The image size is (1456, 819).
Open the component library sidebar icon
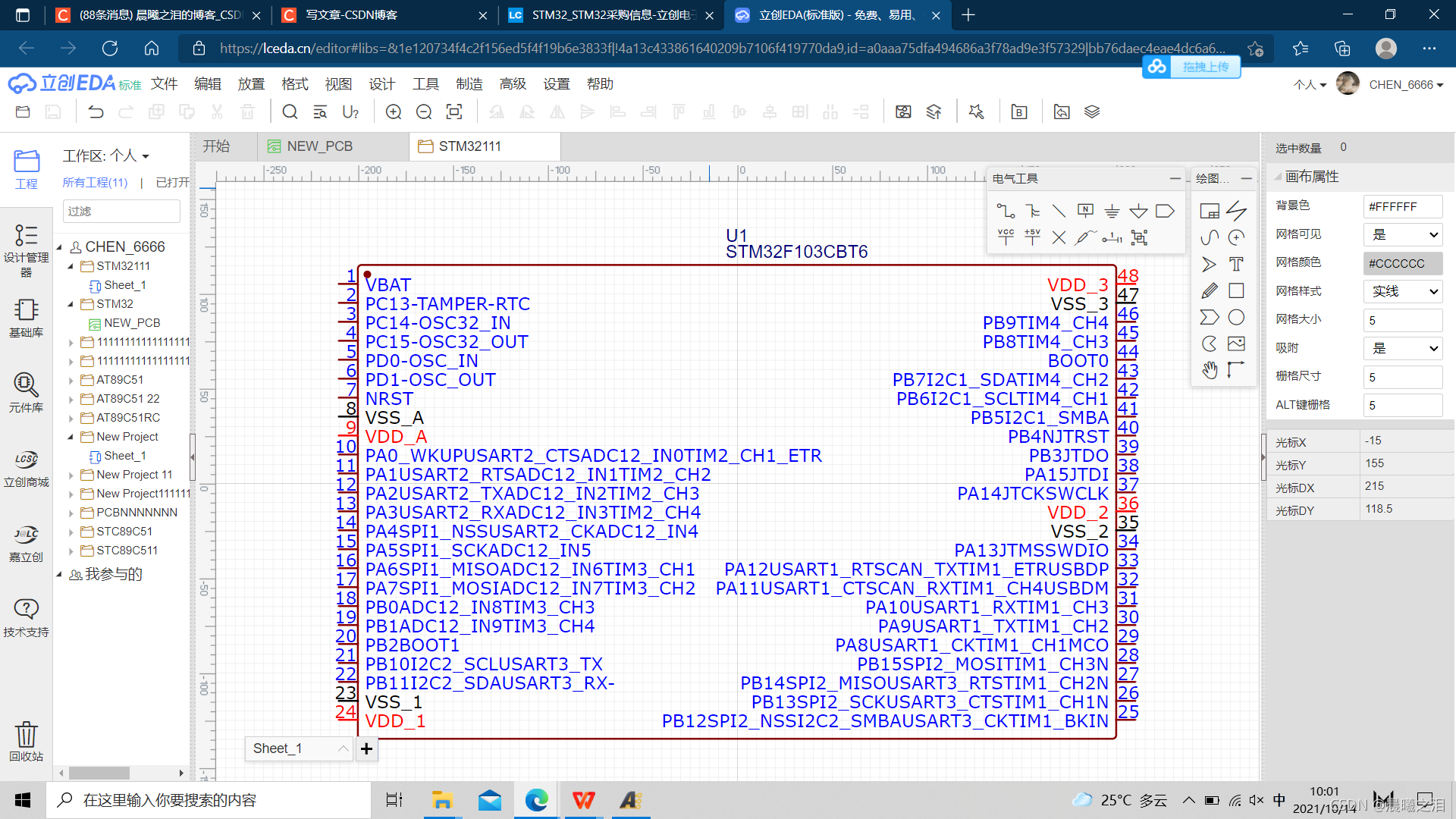(x=26, y=392)
